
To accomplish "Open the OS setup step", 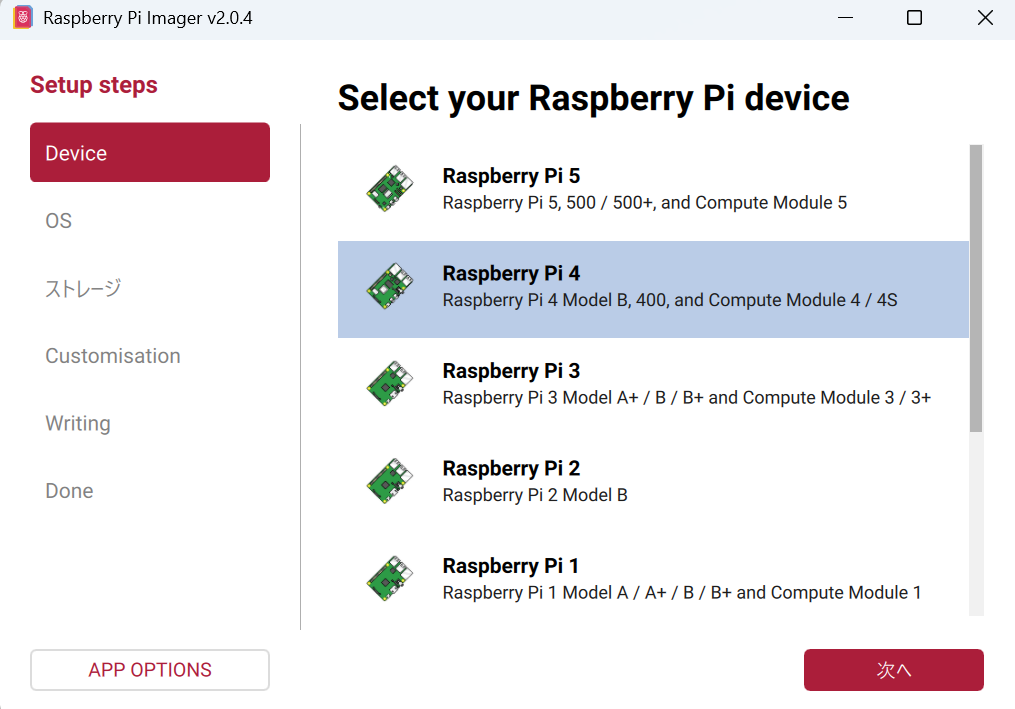I will (x=59, y=221).
